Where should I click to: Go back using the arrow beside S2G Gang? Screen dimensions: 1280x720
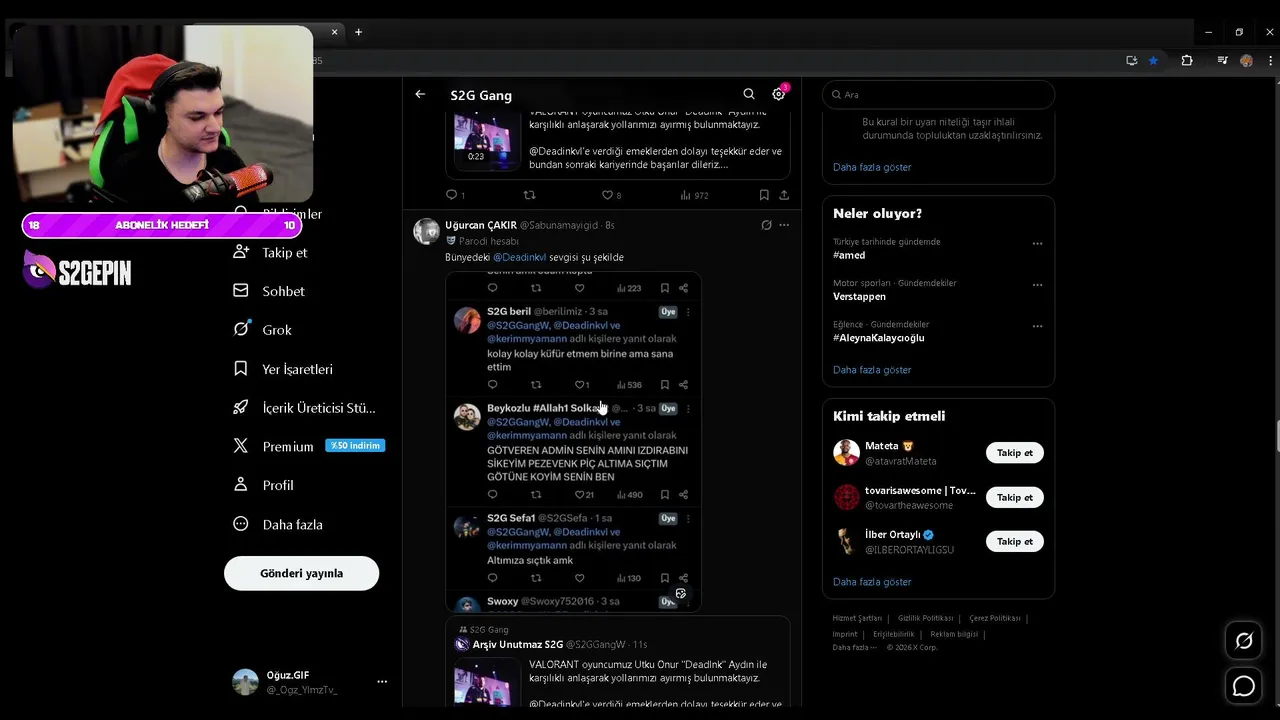420,94
